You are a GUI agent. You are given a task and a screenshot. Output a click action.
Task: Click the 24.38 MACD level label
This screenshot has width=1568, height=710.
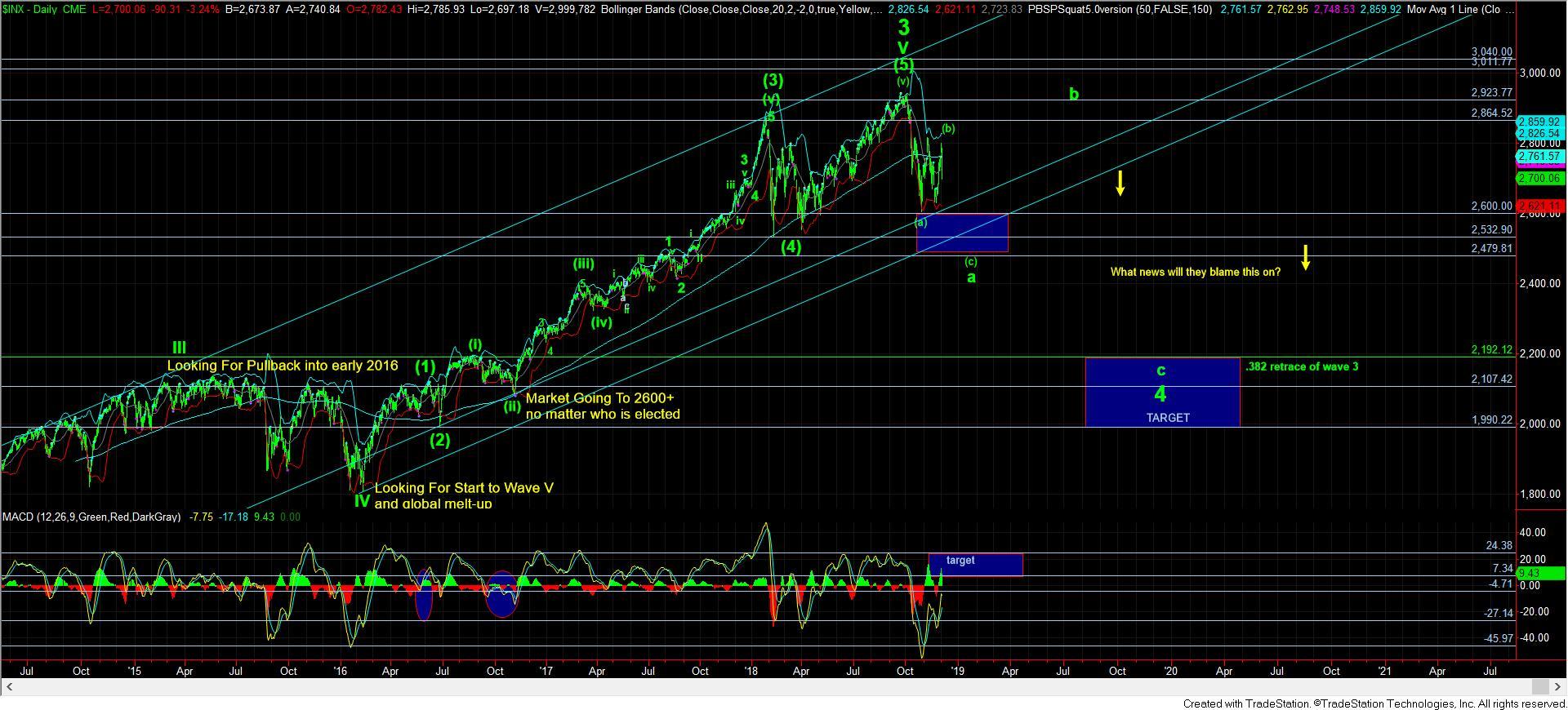[1501, 546]
